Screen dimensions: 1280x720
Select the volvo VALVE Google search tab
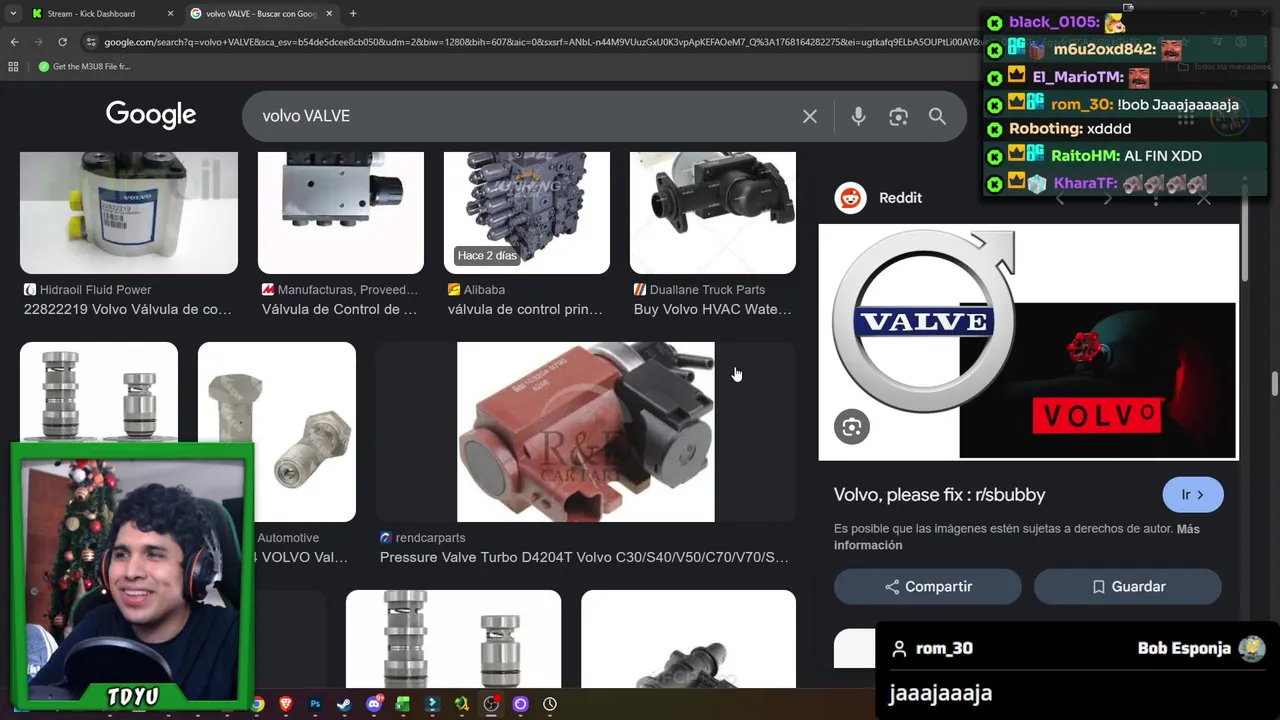(262, 14)
